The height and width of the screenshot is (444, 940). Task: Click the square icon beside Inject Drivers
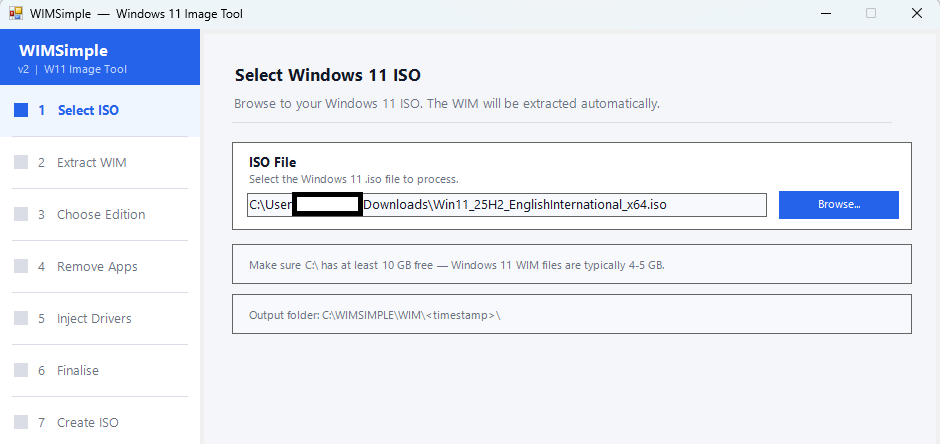click(21, 319)
